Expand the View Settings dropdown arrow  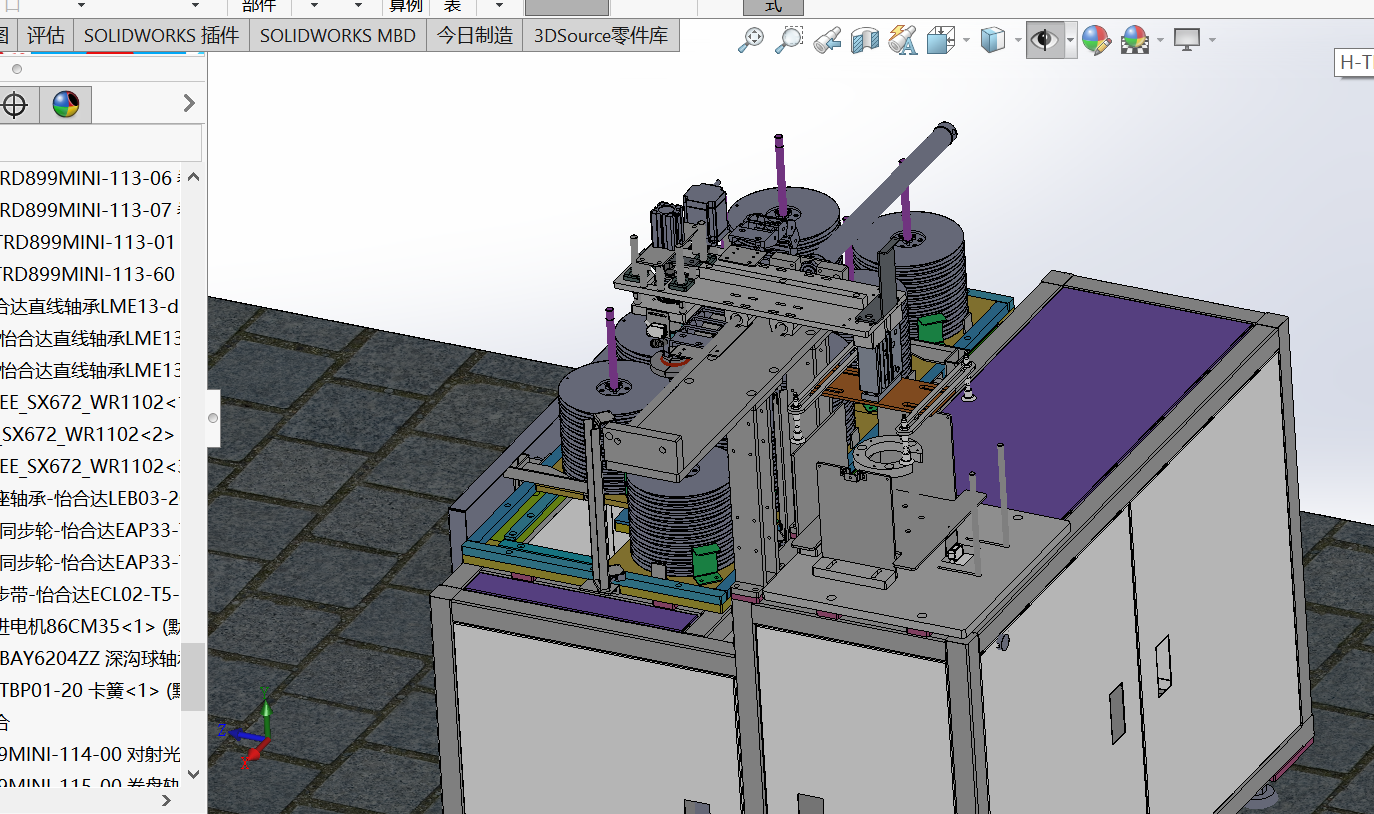(x=1212, y=40)
